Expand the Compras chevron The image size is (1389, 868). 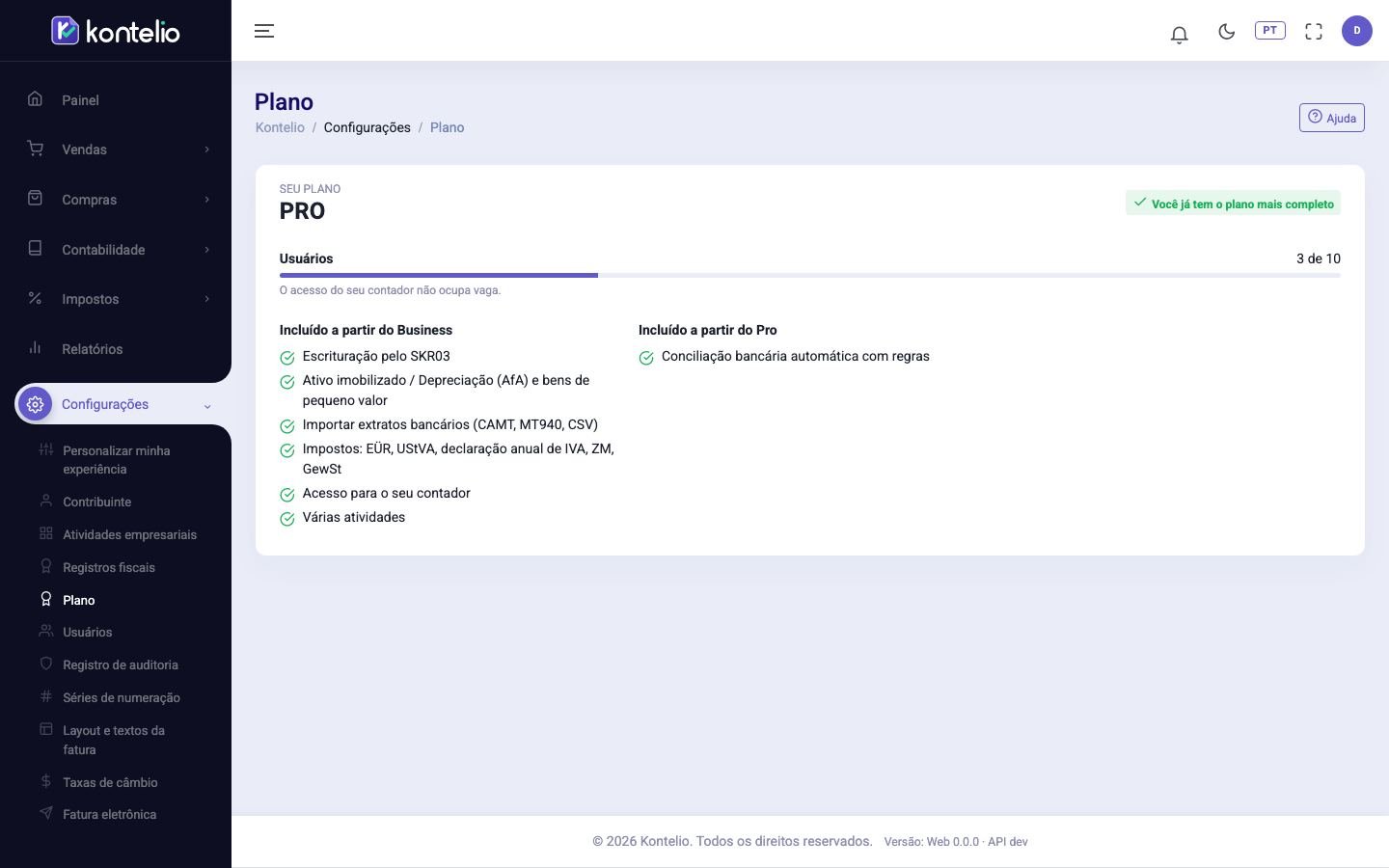pos(206,200)
